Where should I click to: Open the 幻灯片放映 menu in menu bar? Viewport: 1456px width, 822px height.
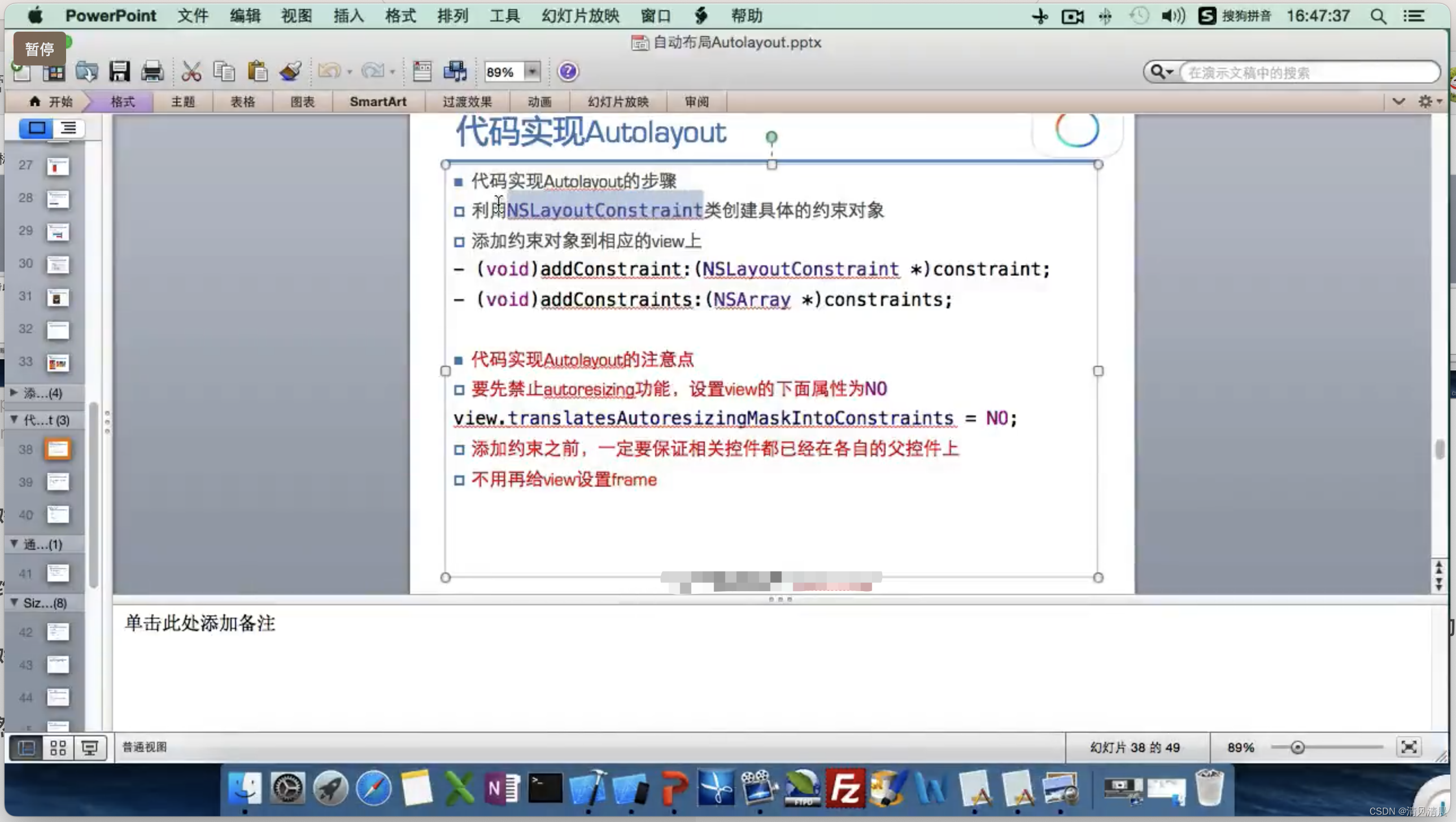point(580,16)
